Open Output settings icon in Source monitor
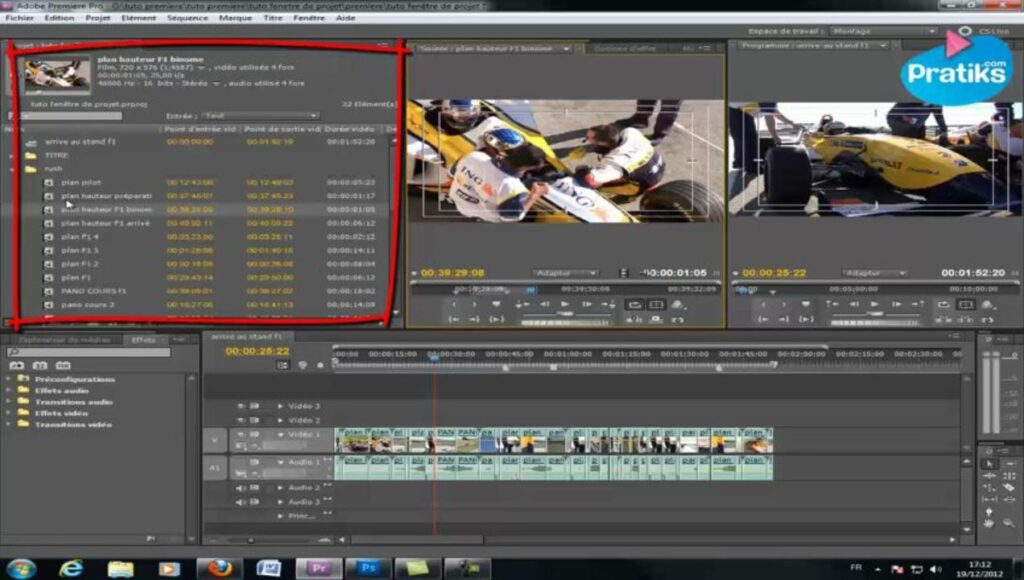This screenshot has width=1024, height=580. tap(678, 304)
